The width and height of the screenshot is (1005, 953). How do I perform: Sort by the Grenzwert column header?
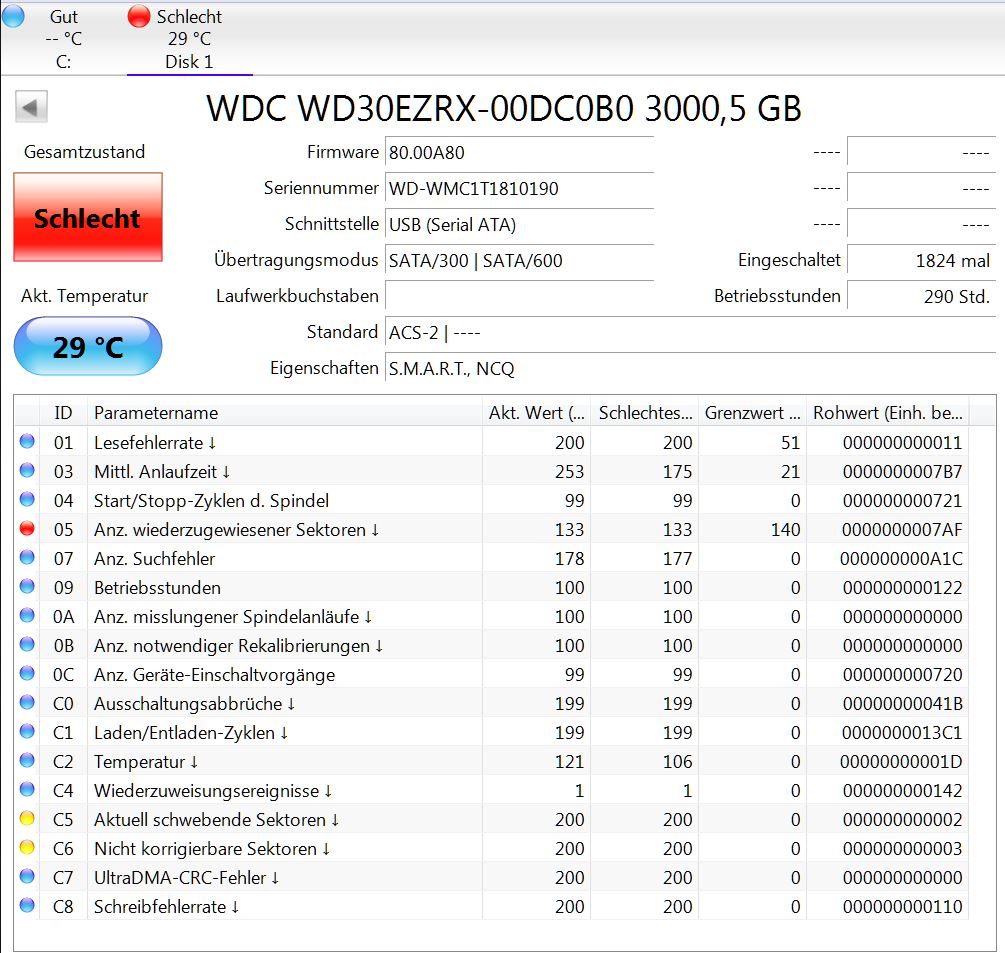752,412
